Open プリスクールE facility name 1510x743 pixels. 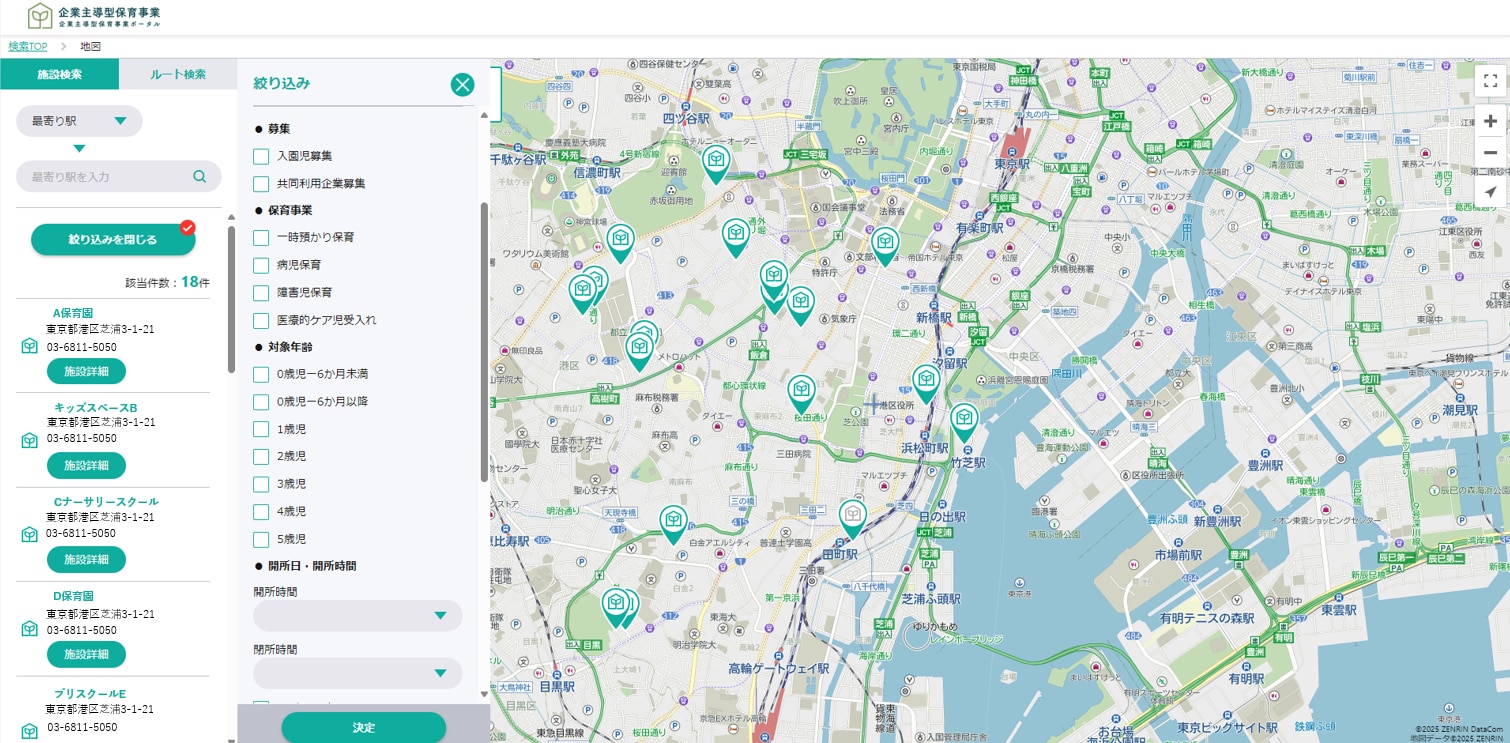coord(90,693)
